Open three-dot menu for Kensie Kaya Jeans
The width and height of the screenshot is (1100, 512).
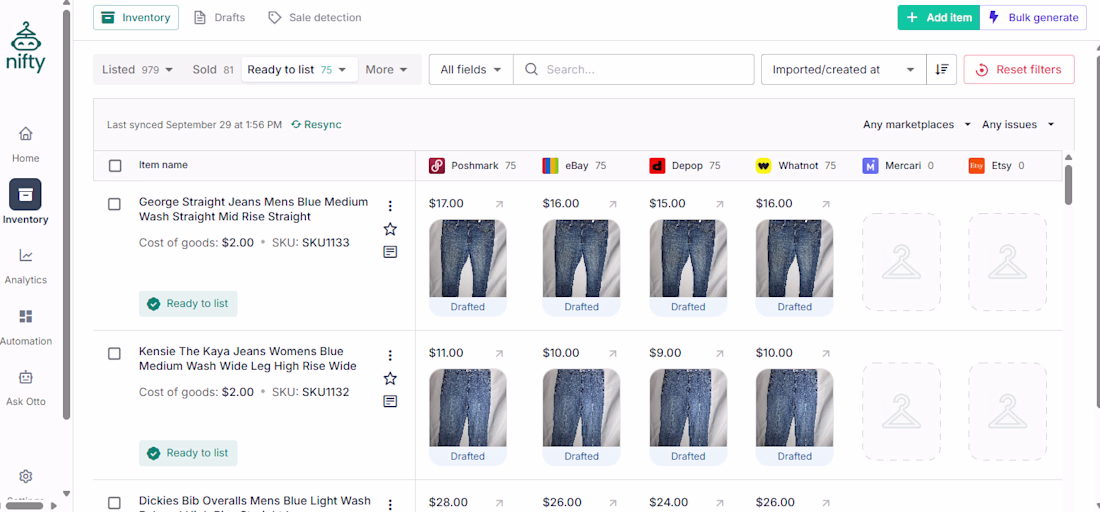click(x=391, y=356)
